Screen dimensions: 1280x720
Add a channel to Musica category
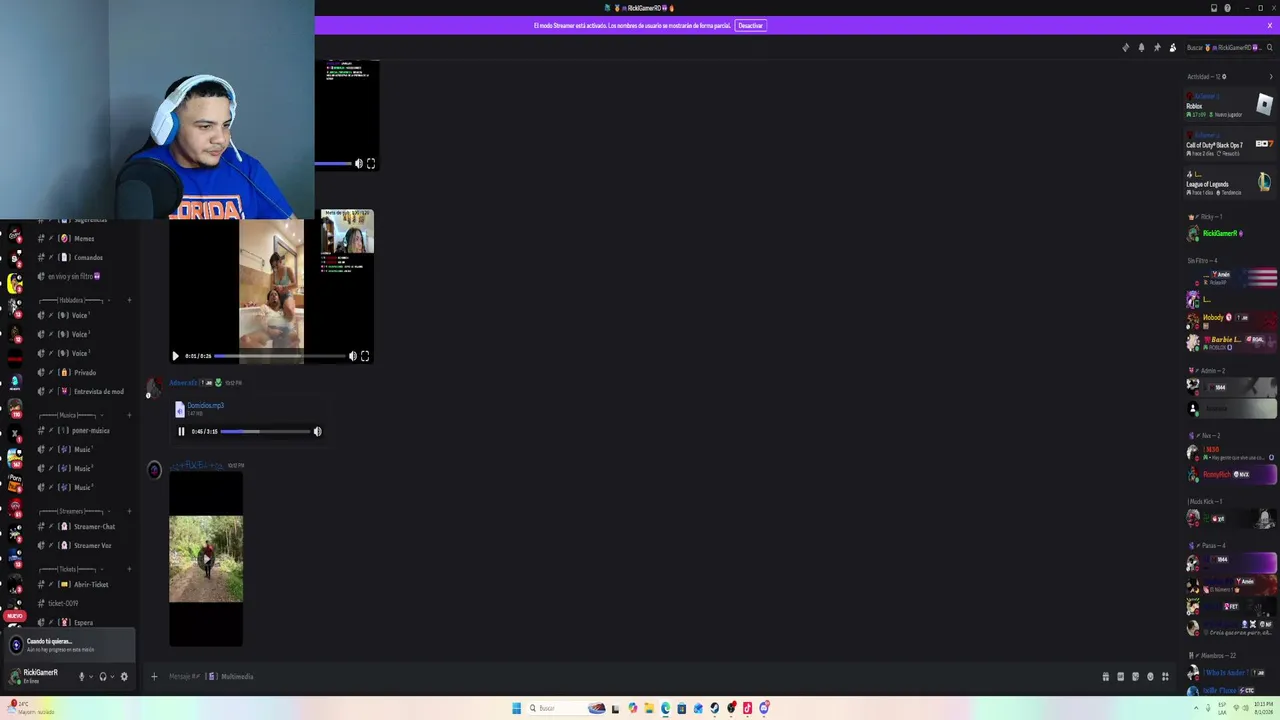[129, 415]
